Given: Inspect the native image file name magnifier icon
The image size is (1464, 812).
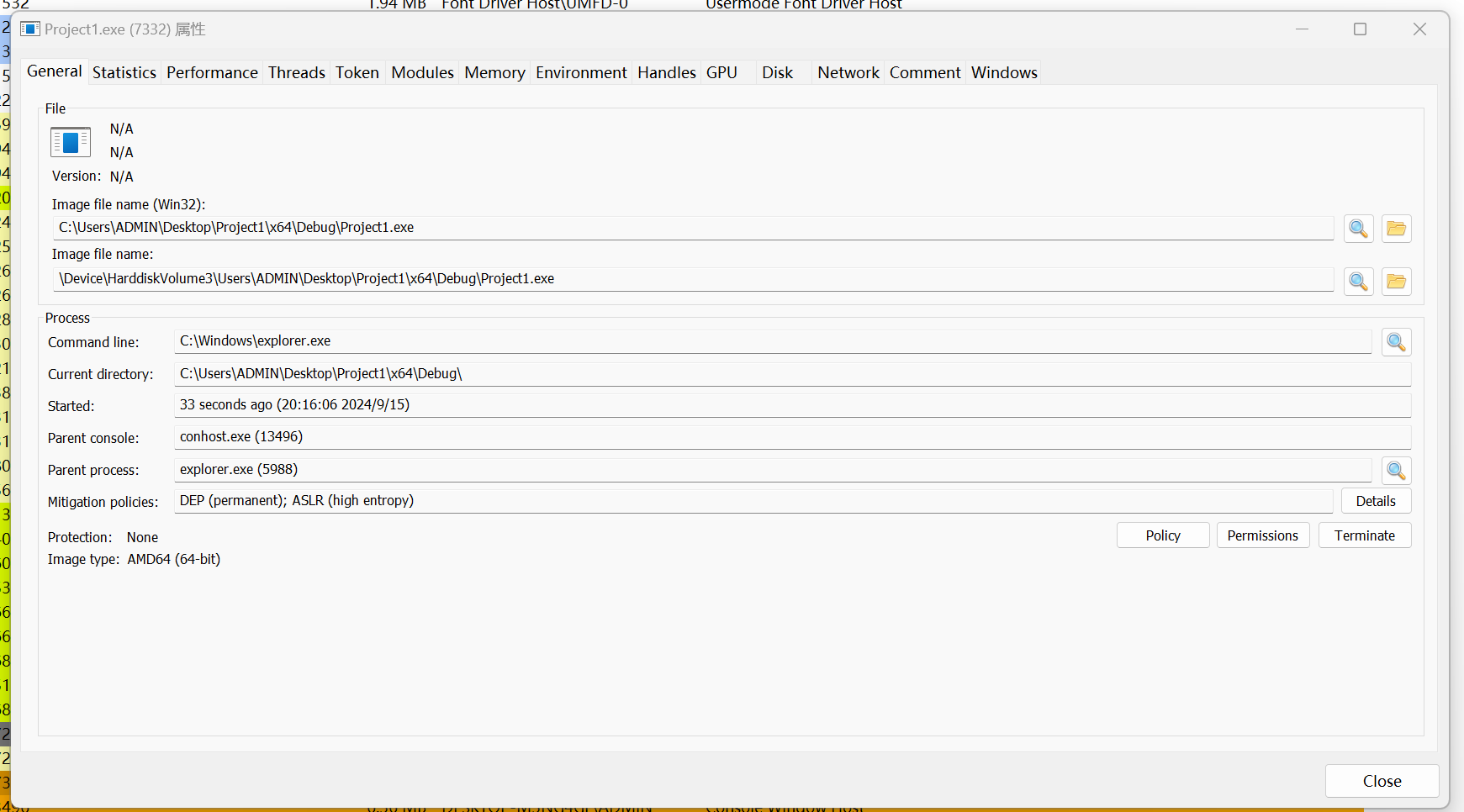Looking at the screenshot, I should (x=1358, y=282).
